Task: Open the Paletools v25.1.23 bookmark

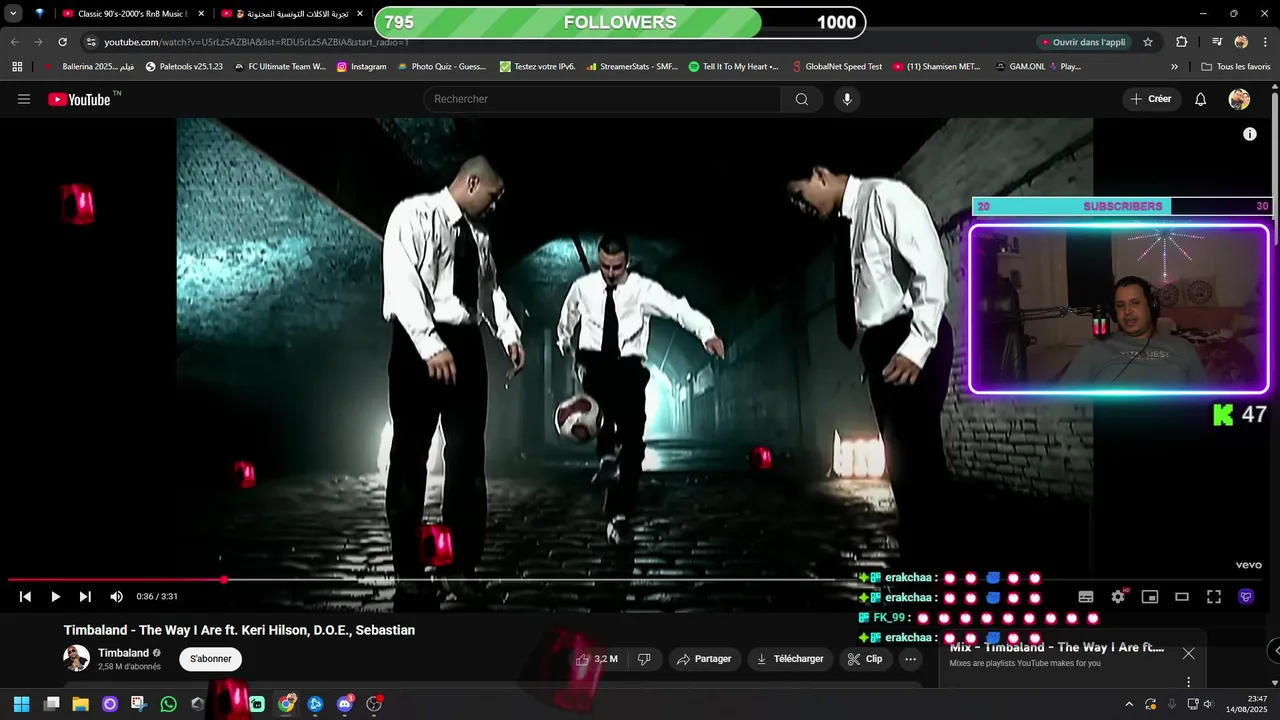Action: tap(184, 67)
